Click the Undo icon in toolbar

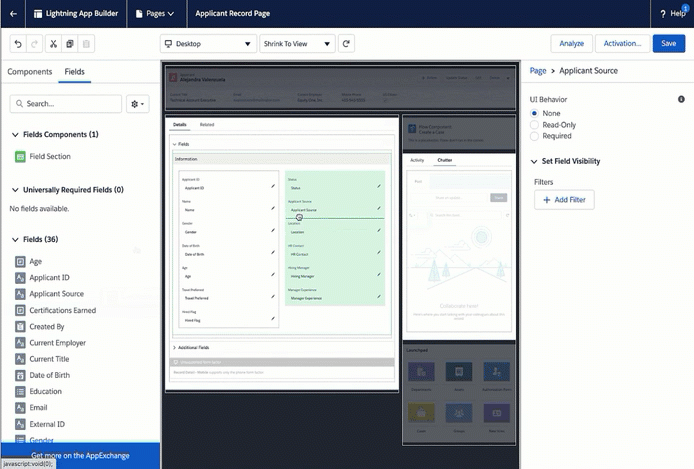18,44
